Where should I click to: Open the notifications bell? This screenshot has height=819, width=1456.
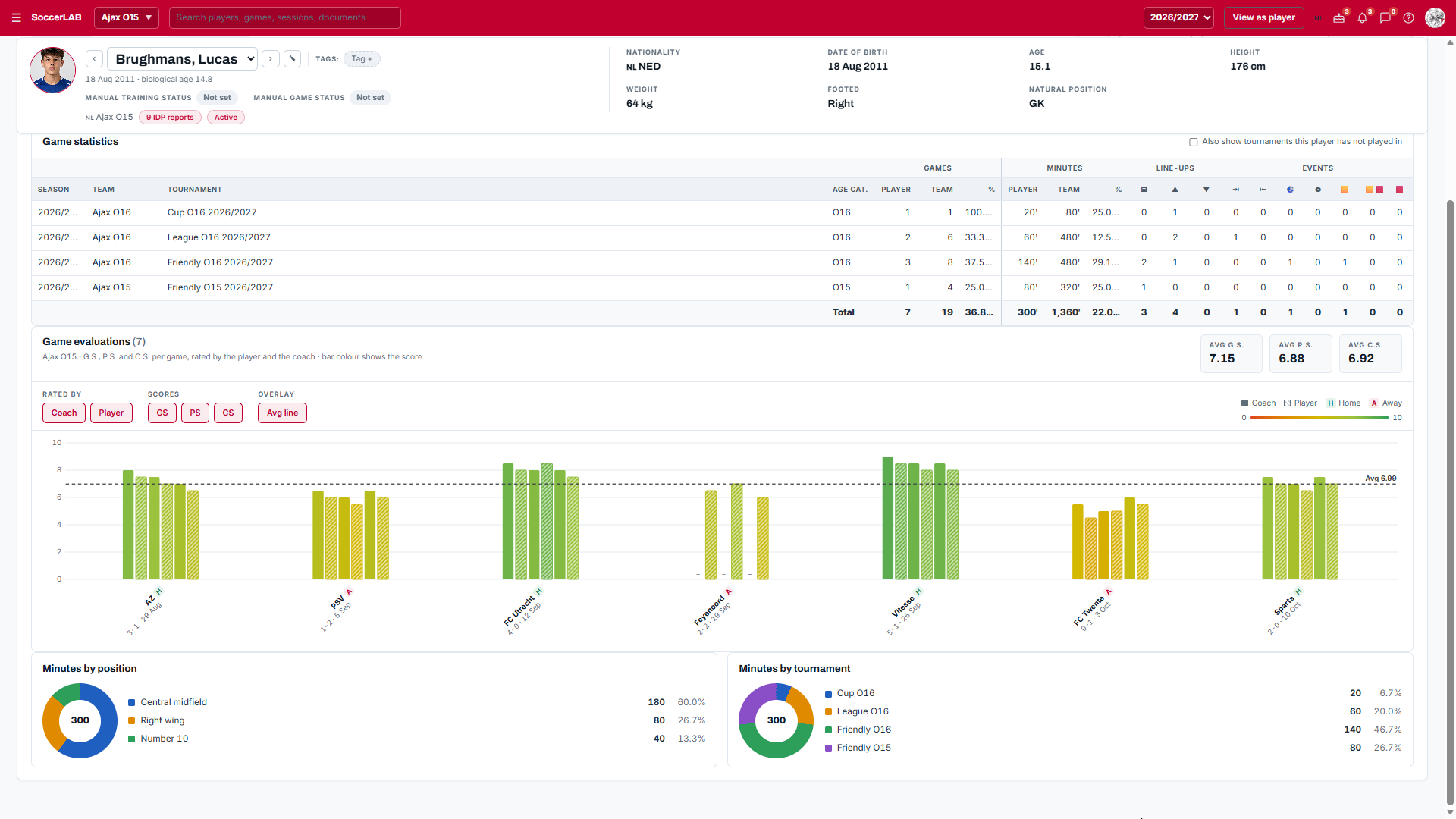(1363, 17)
